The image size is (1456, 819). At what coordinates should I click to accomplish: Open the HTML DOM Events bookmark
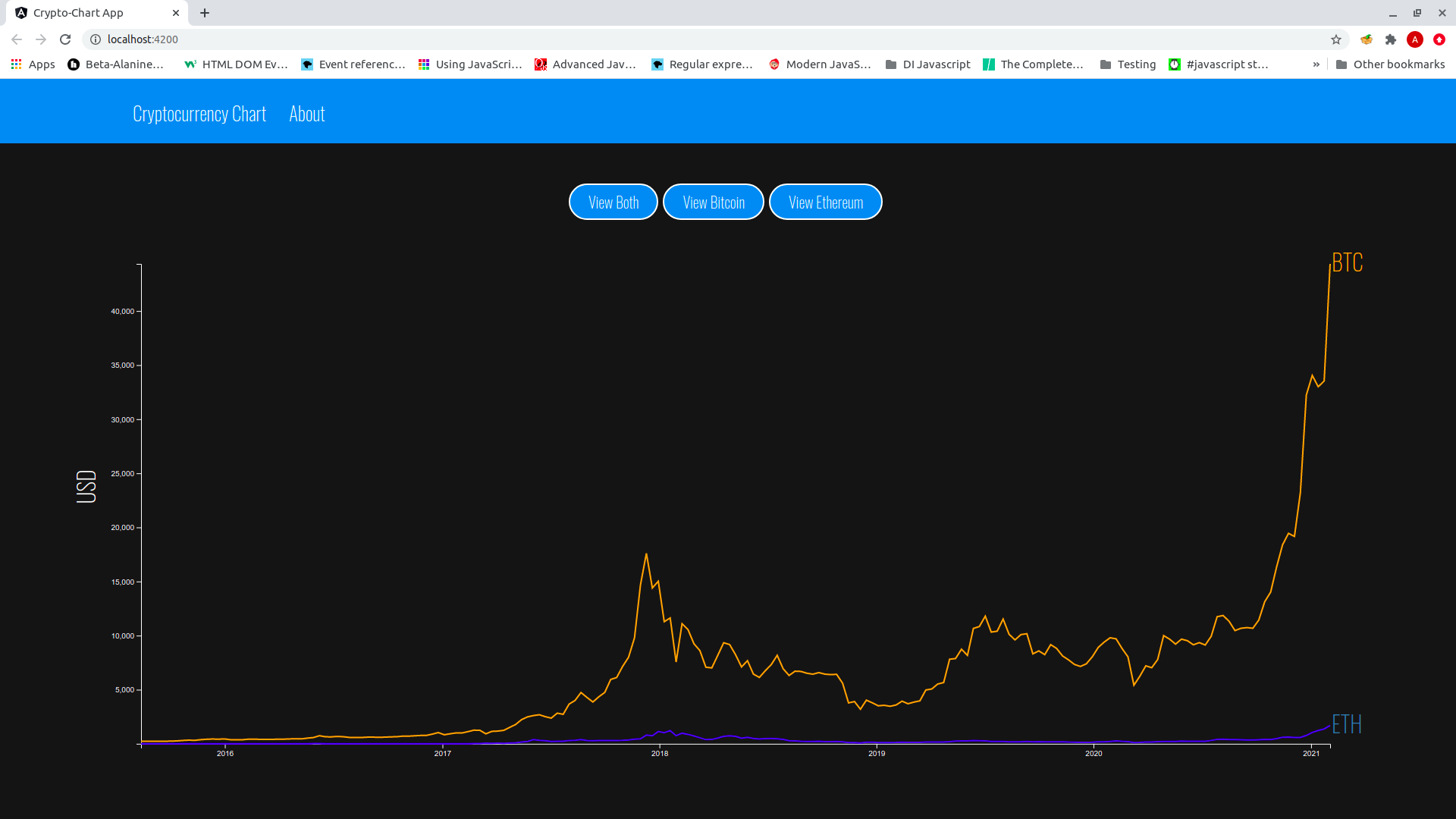coord(235,64)
